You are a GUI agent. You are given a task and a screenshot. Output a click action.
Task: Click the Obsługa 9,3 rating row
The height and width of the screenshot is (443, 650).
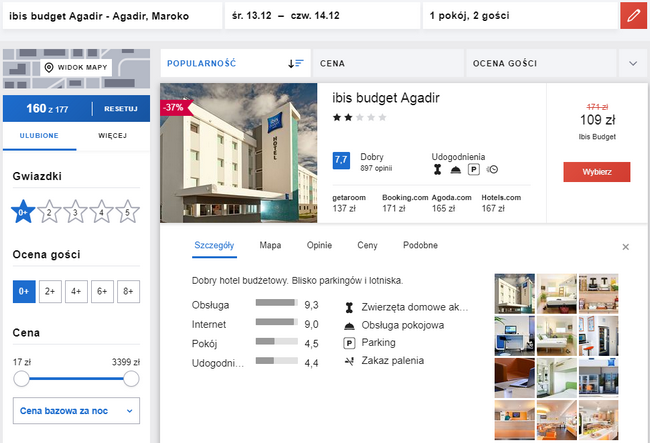255,305
